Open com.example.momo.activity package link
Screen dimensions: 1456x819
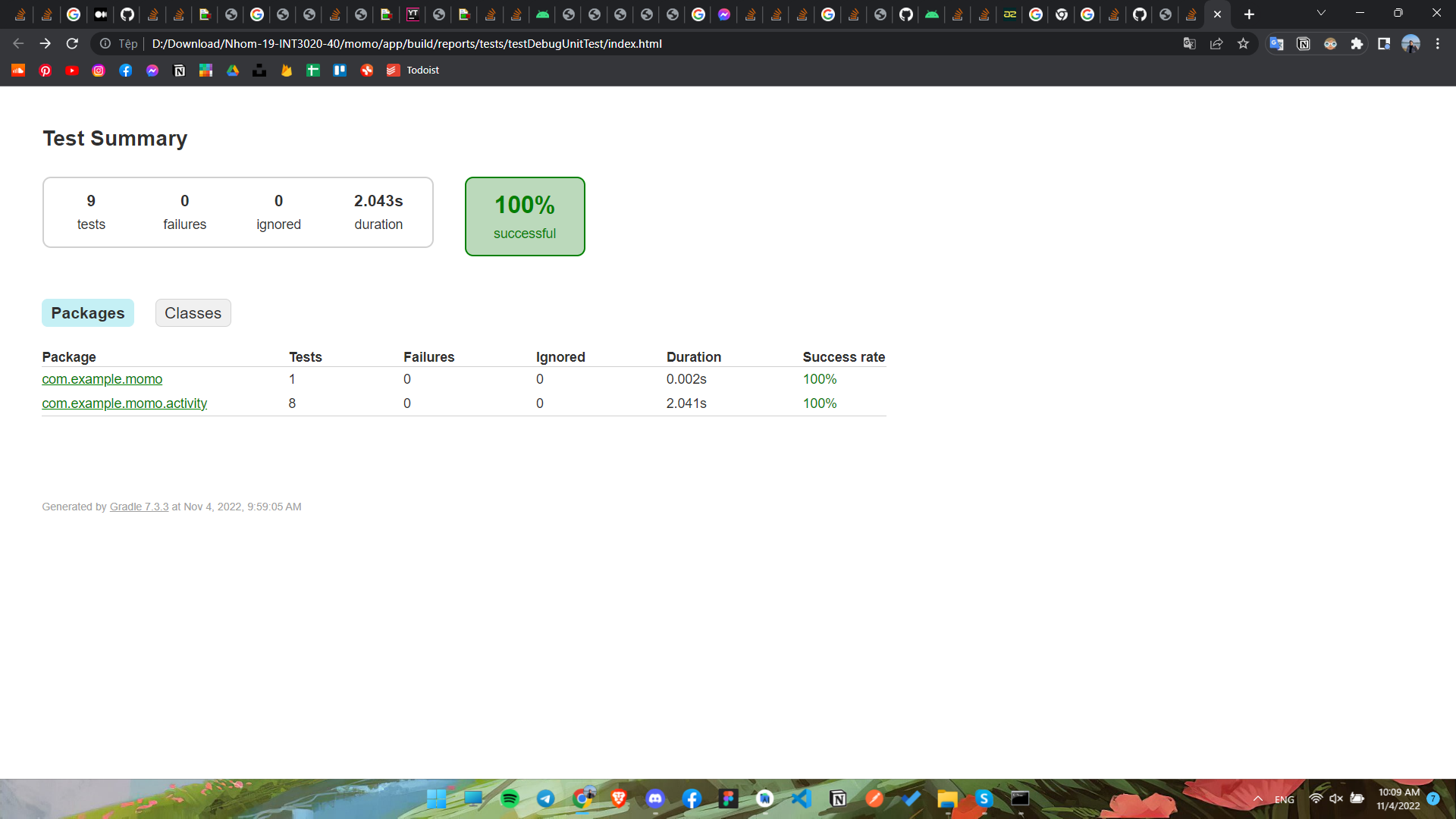click(124, 403)
